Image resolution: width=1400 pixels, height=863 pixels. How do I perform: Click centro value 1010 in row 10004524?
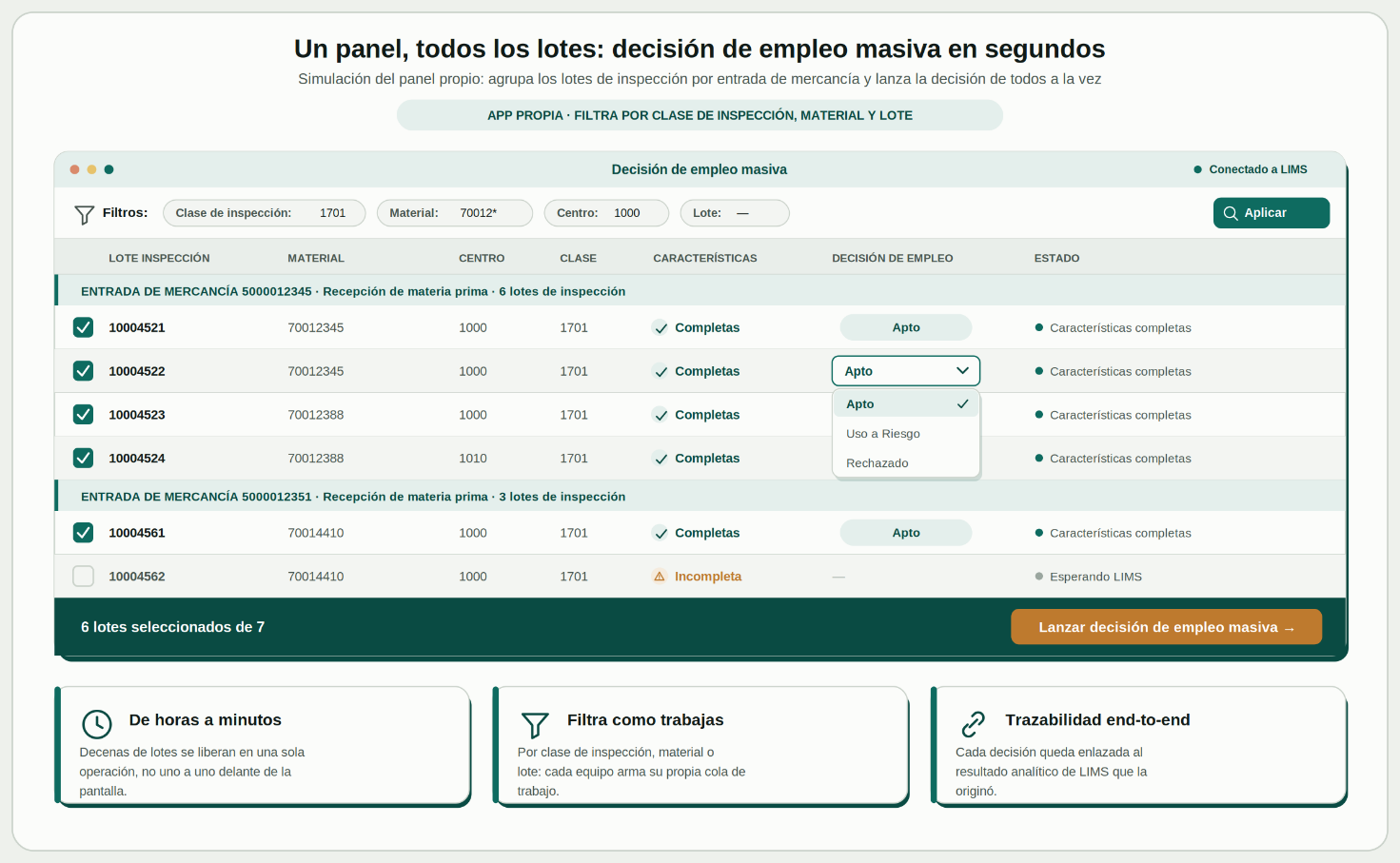click(473, 459)
